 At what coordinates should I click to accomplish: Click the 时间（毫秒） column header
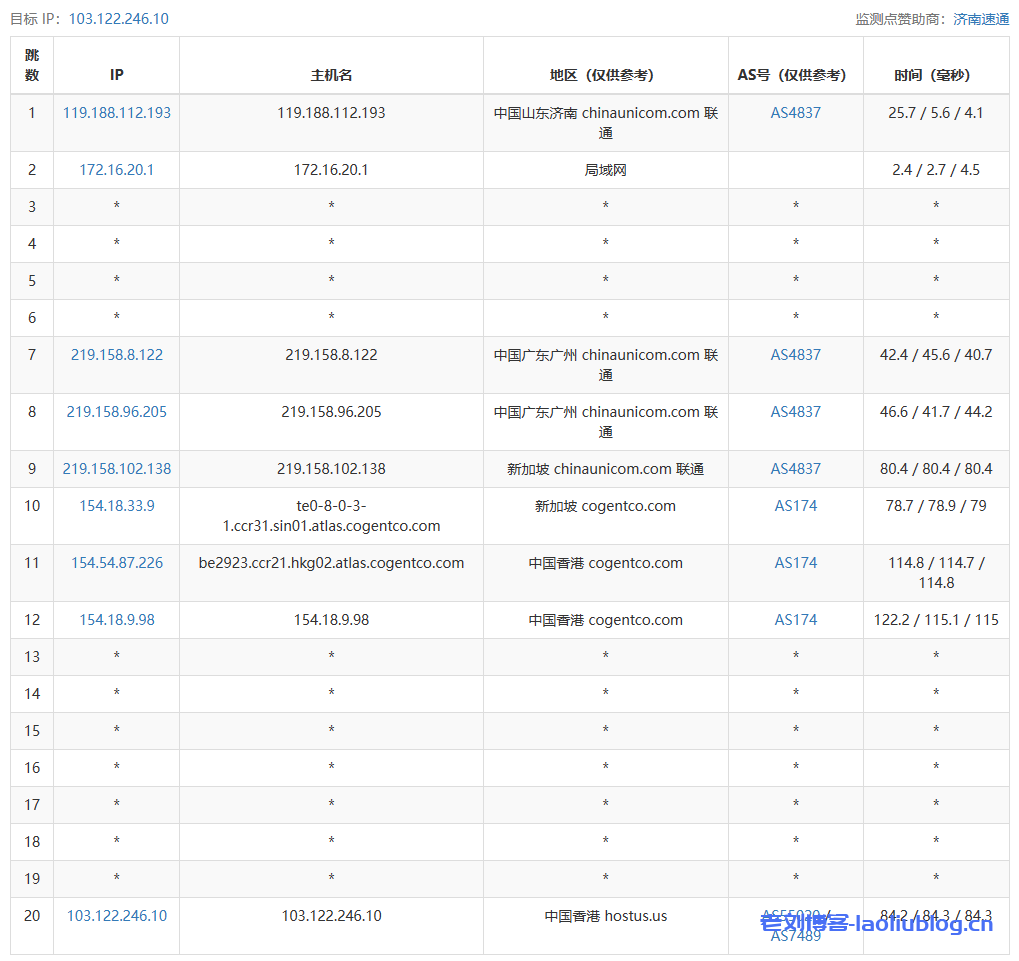(x=935, y=75)
